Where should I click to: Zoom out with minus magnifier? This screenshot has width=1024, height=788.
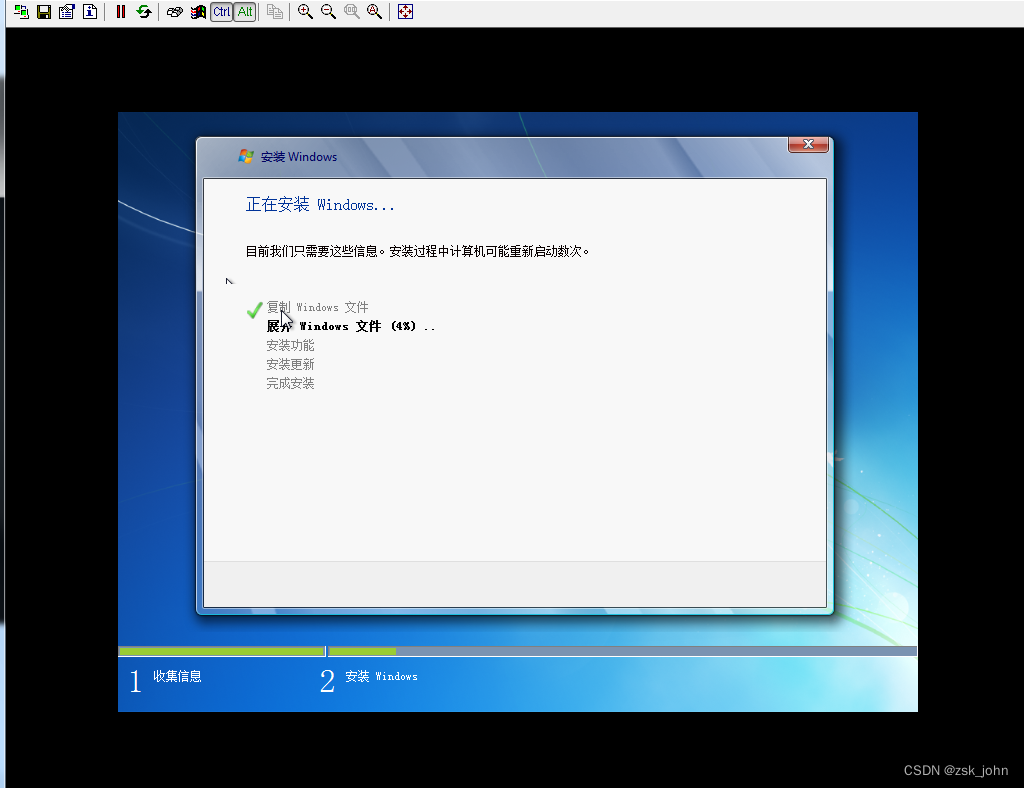tap(328, 12)
